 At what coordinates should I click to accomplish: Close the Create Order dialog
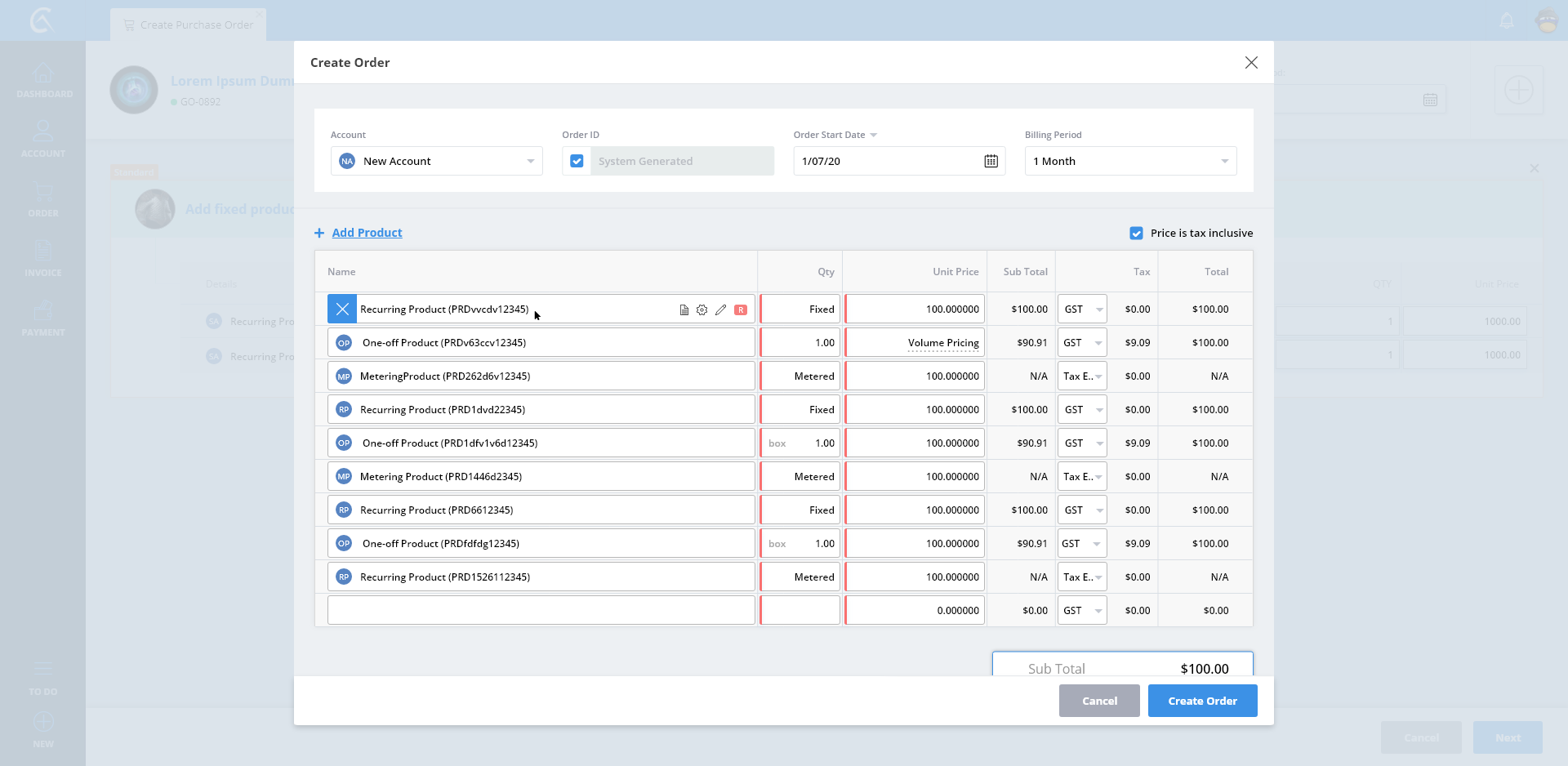tap(1250, 63)
